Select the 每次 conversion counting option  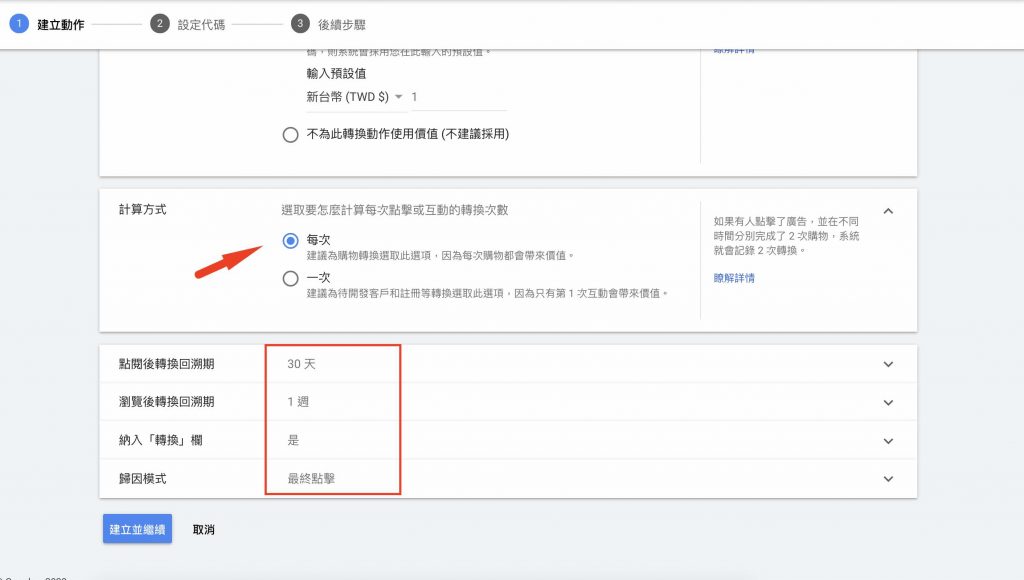click(289, 239)
